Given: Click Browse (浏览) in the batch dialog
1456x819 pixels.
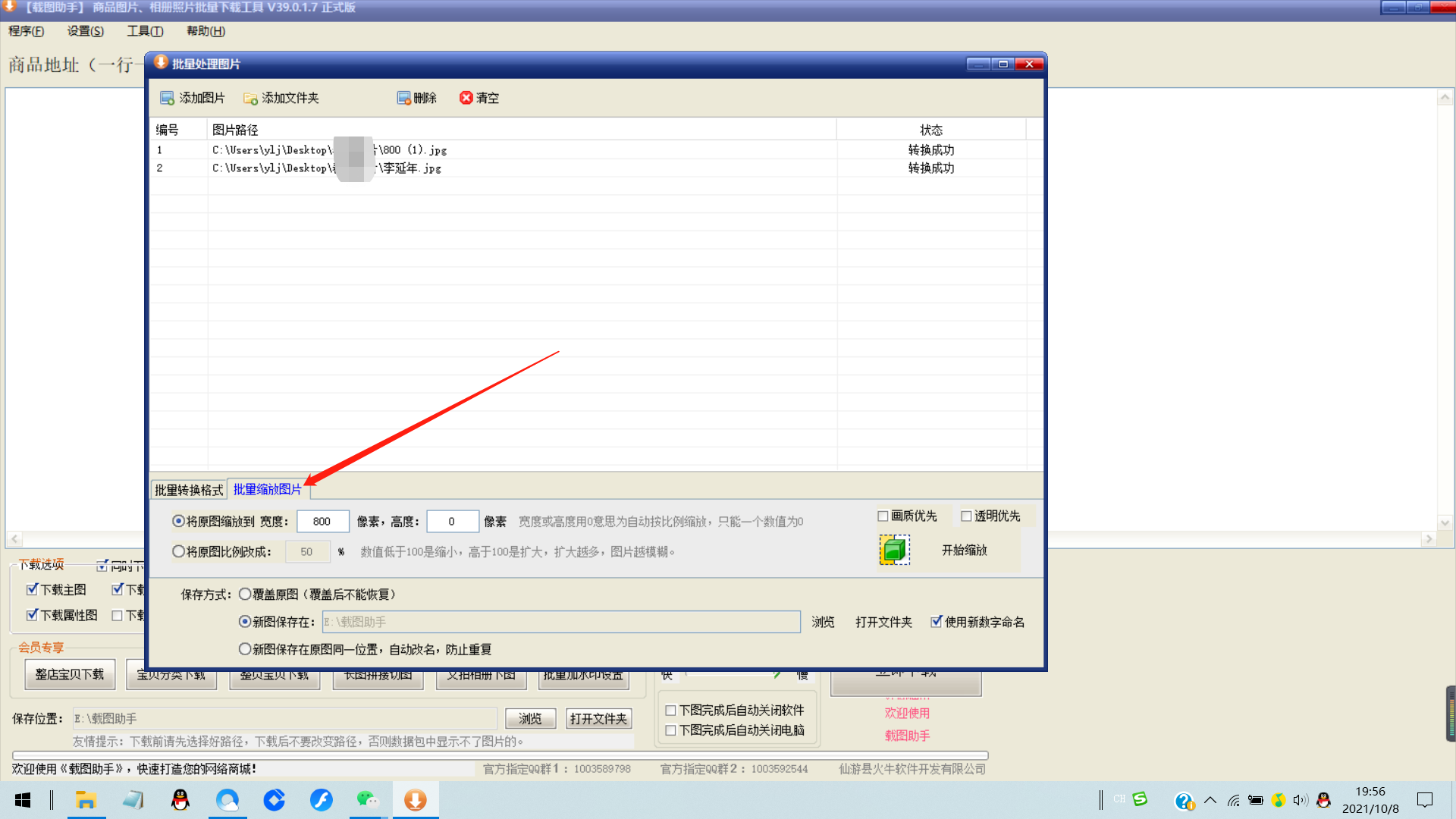Looking at the screenshot, I should pyautogui.click(x=823, y=622).
